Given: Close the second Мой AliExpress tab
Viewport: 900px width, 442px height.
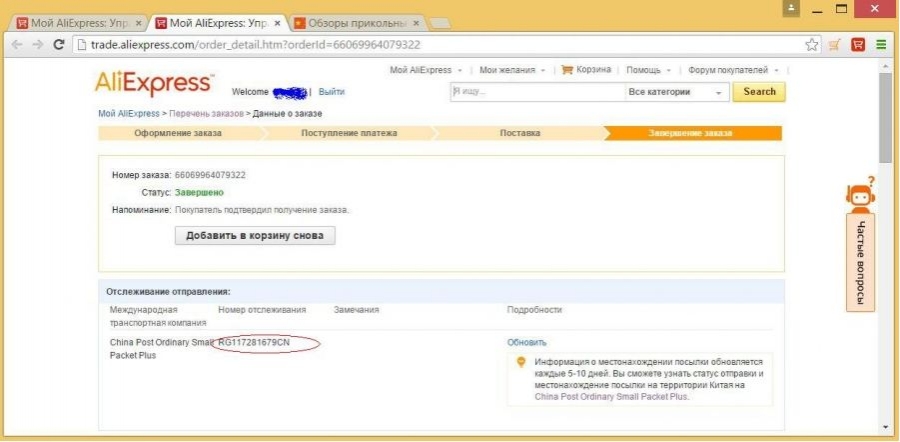Looking at the screenshot, I should click(278, 24).
